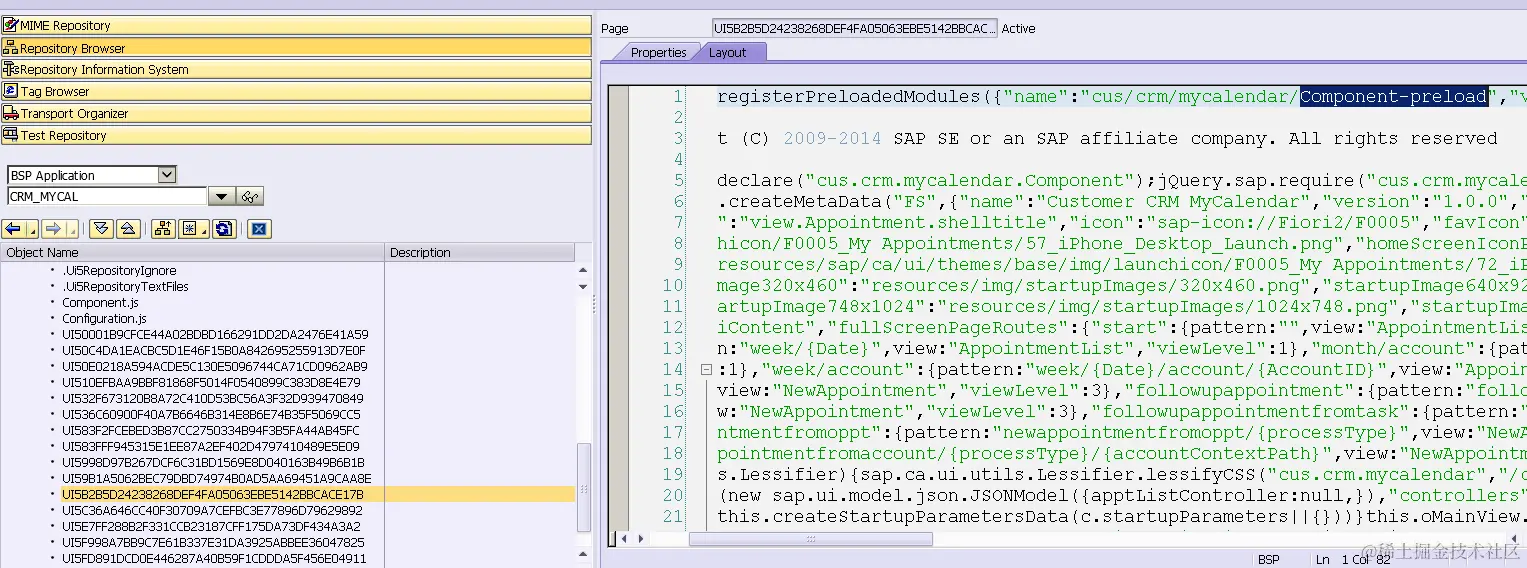Select page UI50E0218A594ACDE5C130E5096744CA71CD0962AB9
Viewport: 1527px width, 568px height.
click(x=215, y=366)
